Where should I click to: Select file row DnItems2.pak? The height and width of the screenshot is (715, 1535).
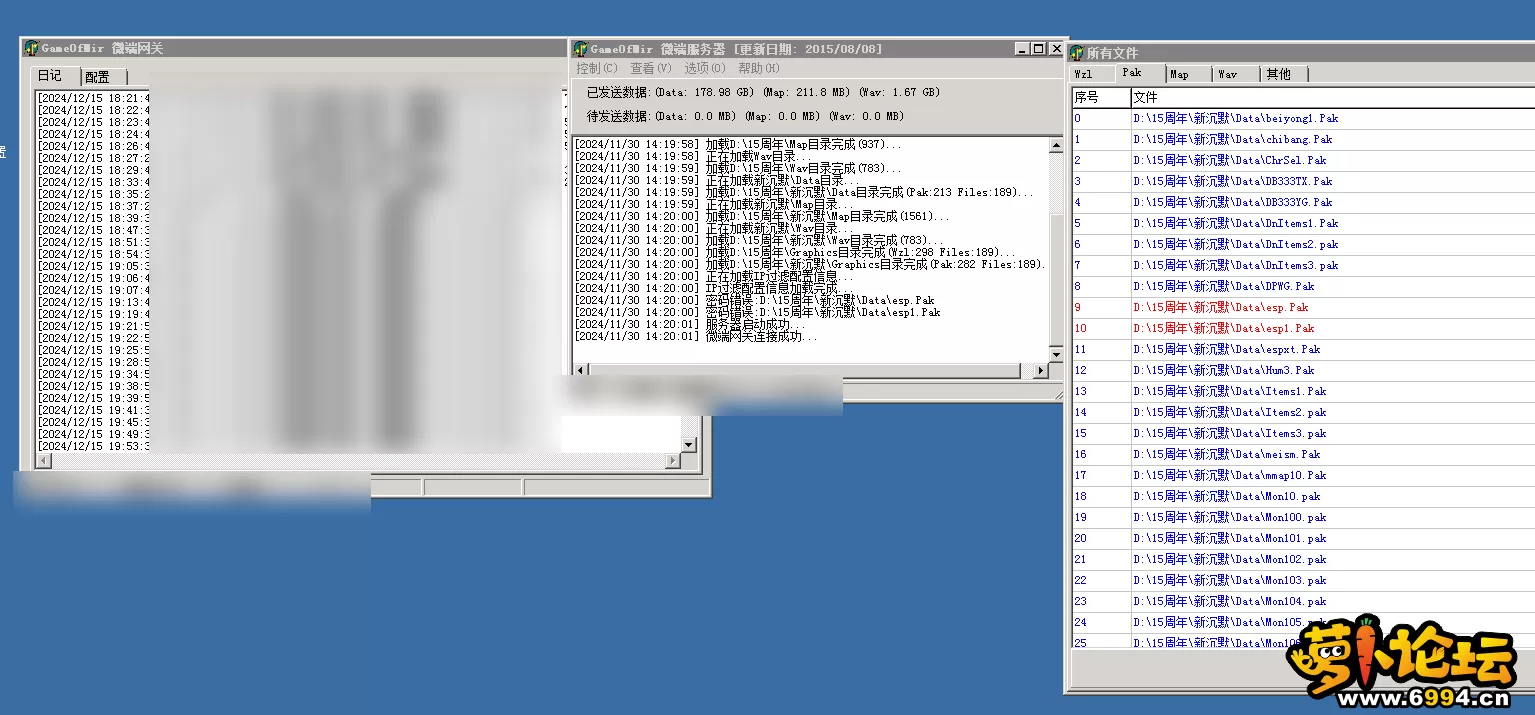pos(1303,244)
